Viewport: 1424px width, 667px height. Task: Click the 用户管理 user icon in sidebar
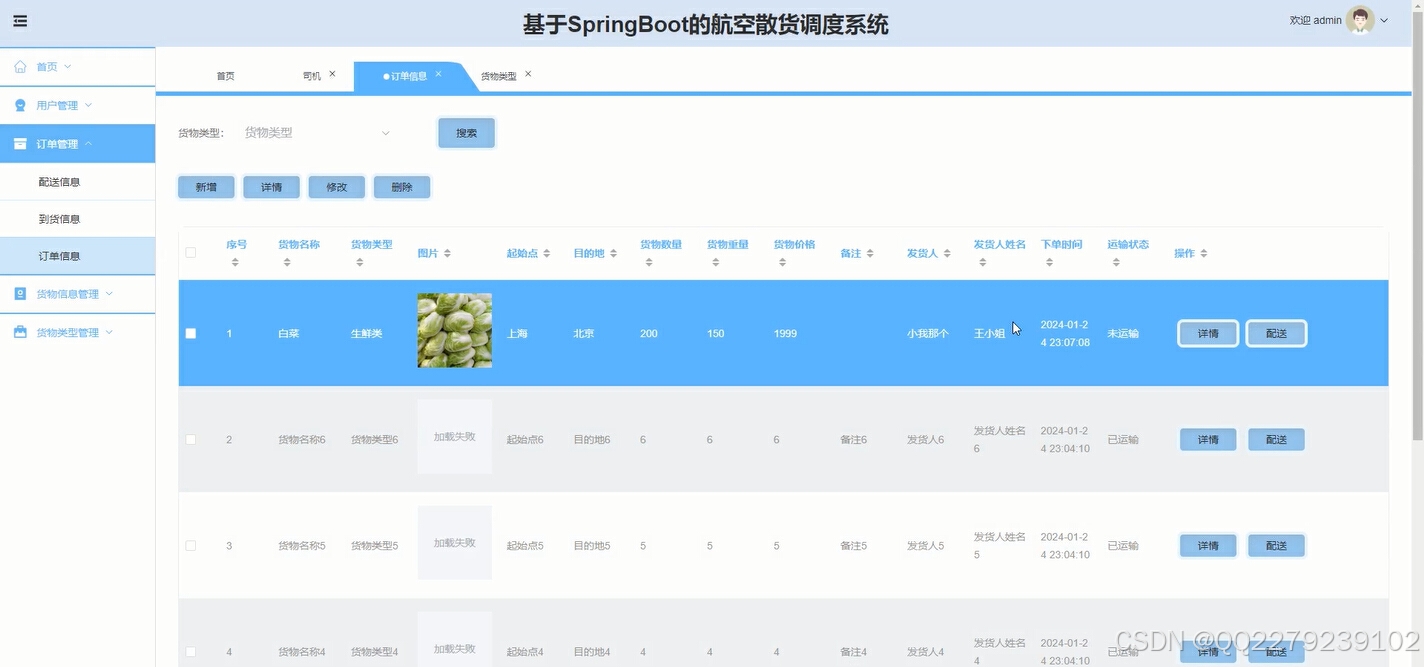pyautogui.click(x=22, y=105)
